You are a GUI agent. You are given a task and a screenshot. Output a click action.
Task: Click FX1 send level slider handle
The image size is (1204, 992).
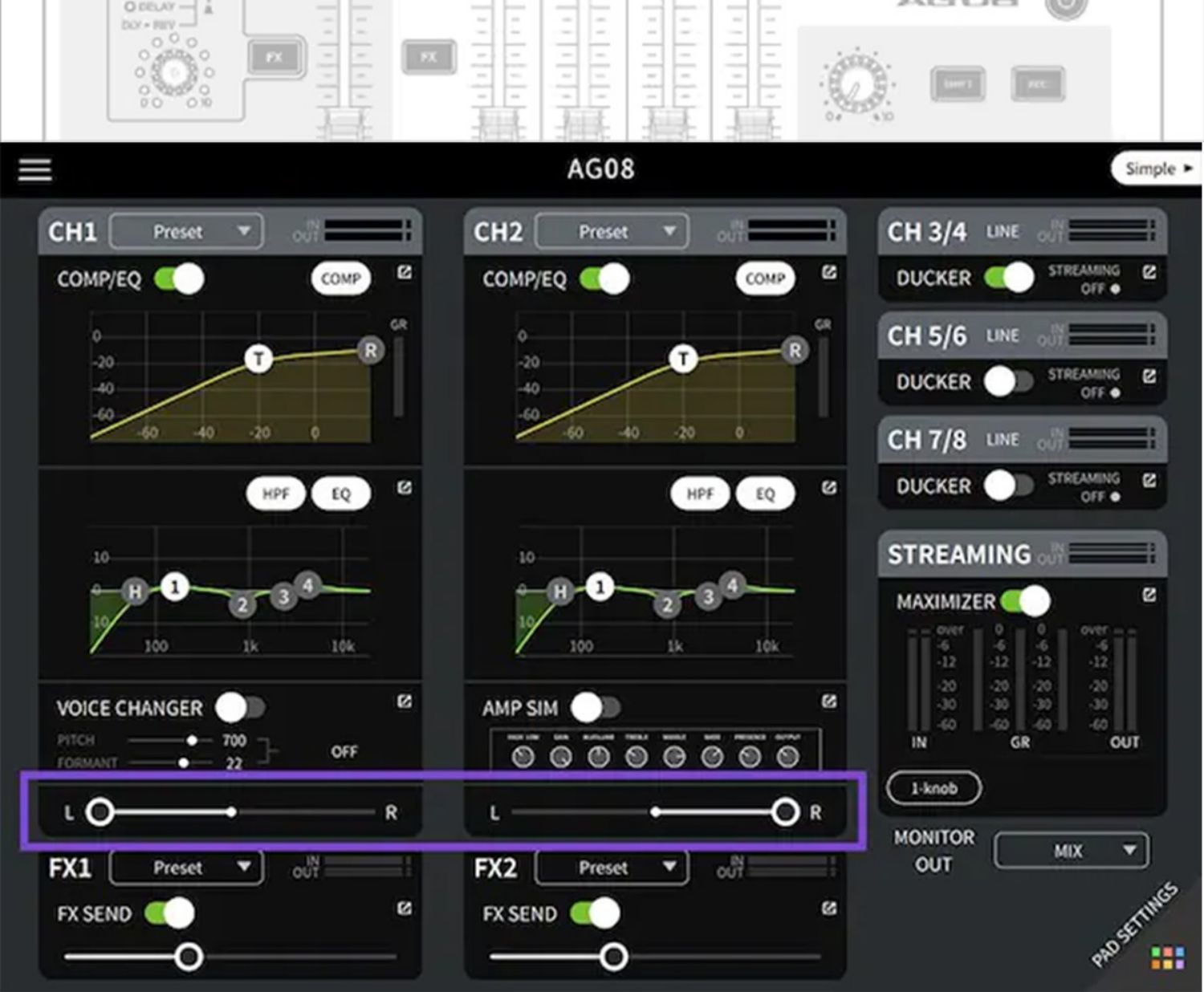point(189,957)
